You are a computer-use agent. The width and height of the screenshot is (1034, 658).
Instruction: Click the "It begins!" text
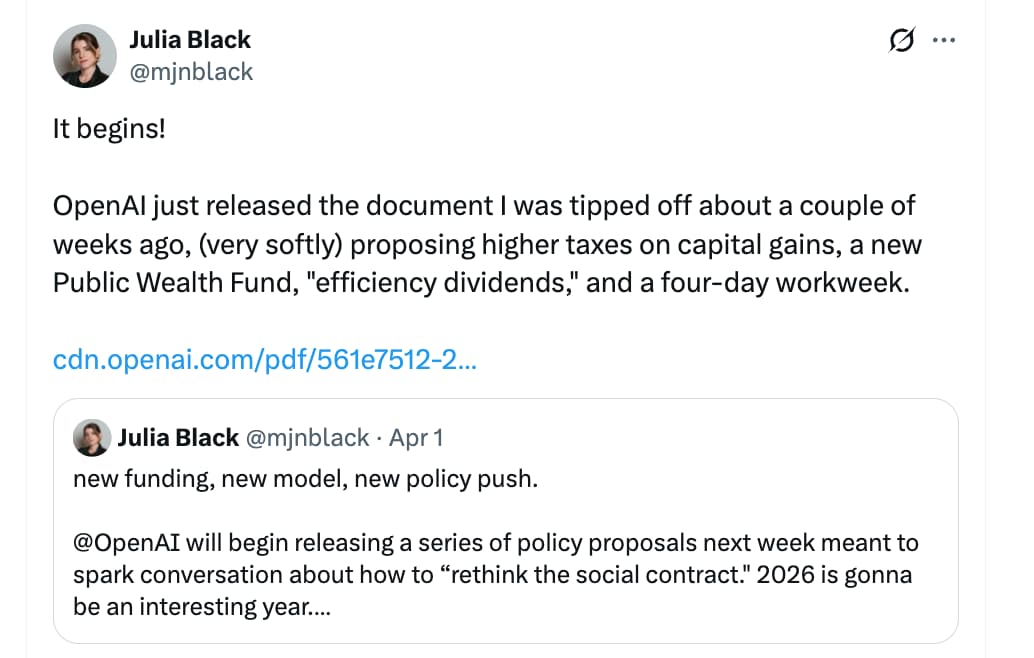click(x=109, y=129)
